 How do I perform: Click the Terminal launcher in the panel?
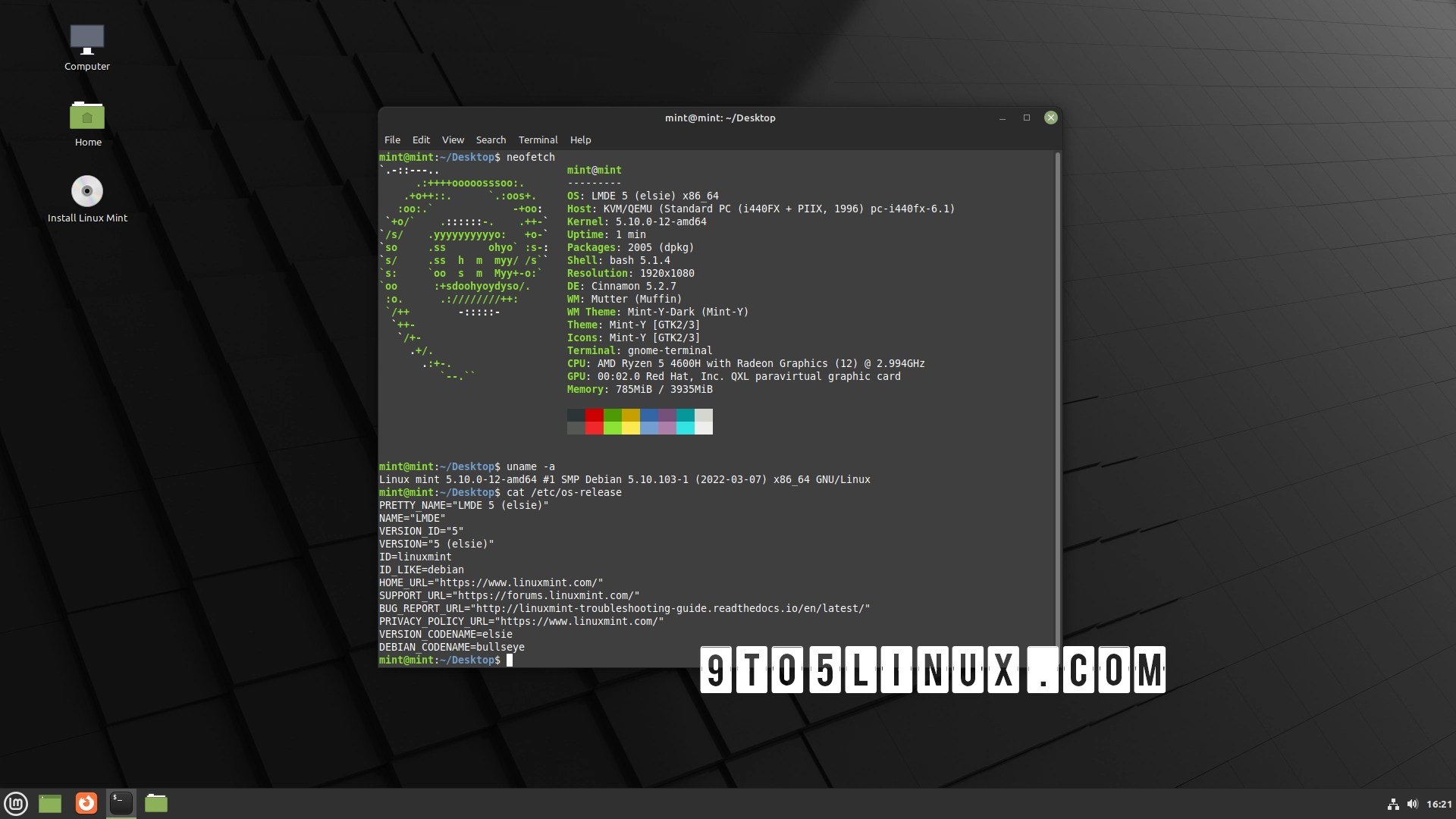click(121, 803)
